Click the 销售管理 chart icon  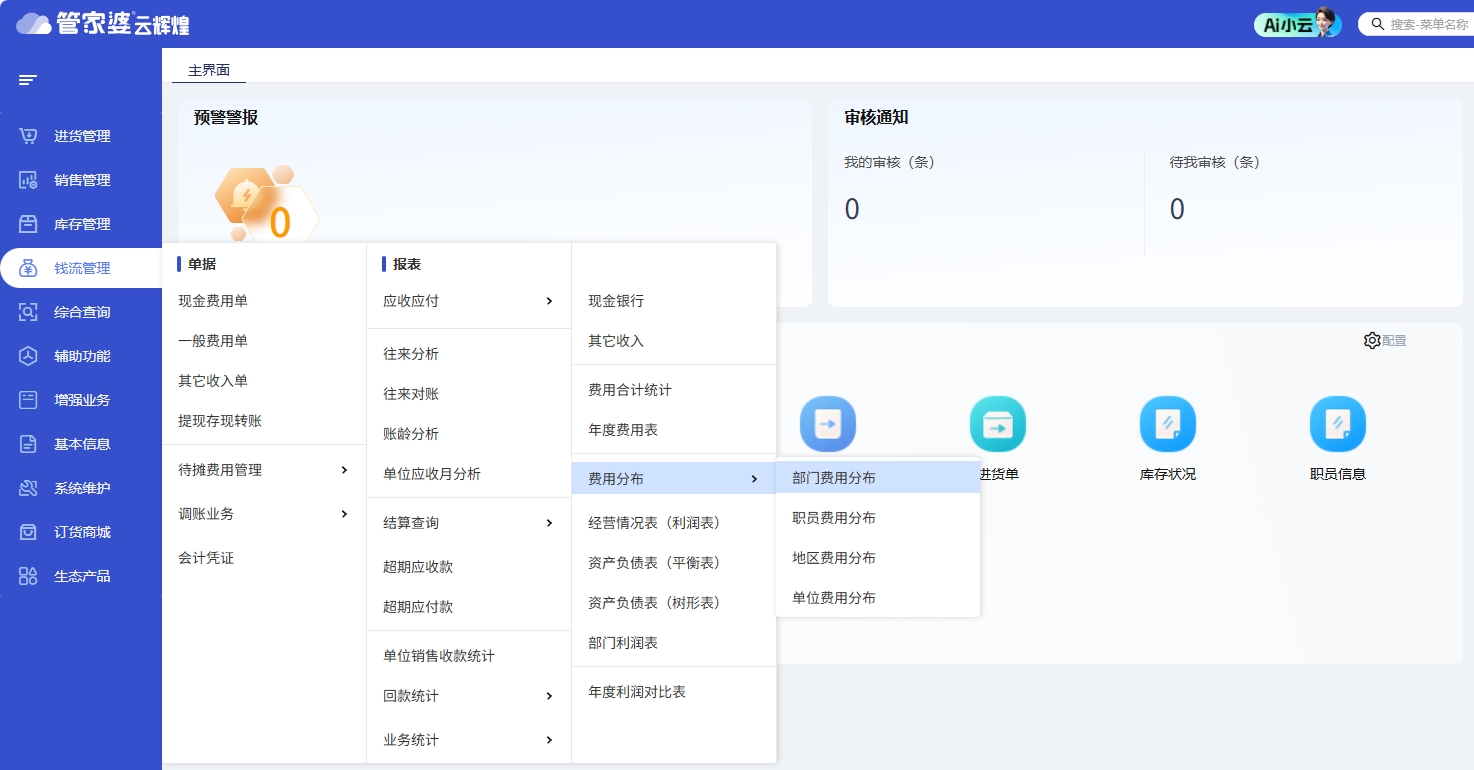pos(28,180)
